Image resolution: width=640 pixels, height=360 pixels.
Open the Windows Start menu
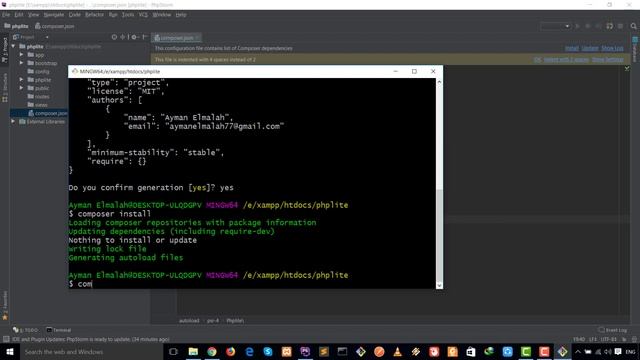9,351
